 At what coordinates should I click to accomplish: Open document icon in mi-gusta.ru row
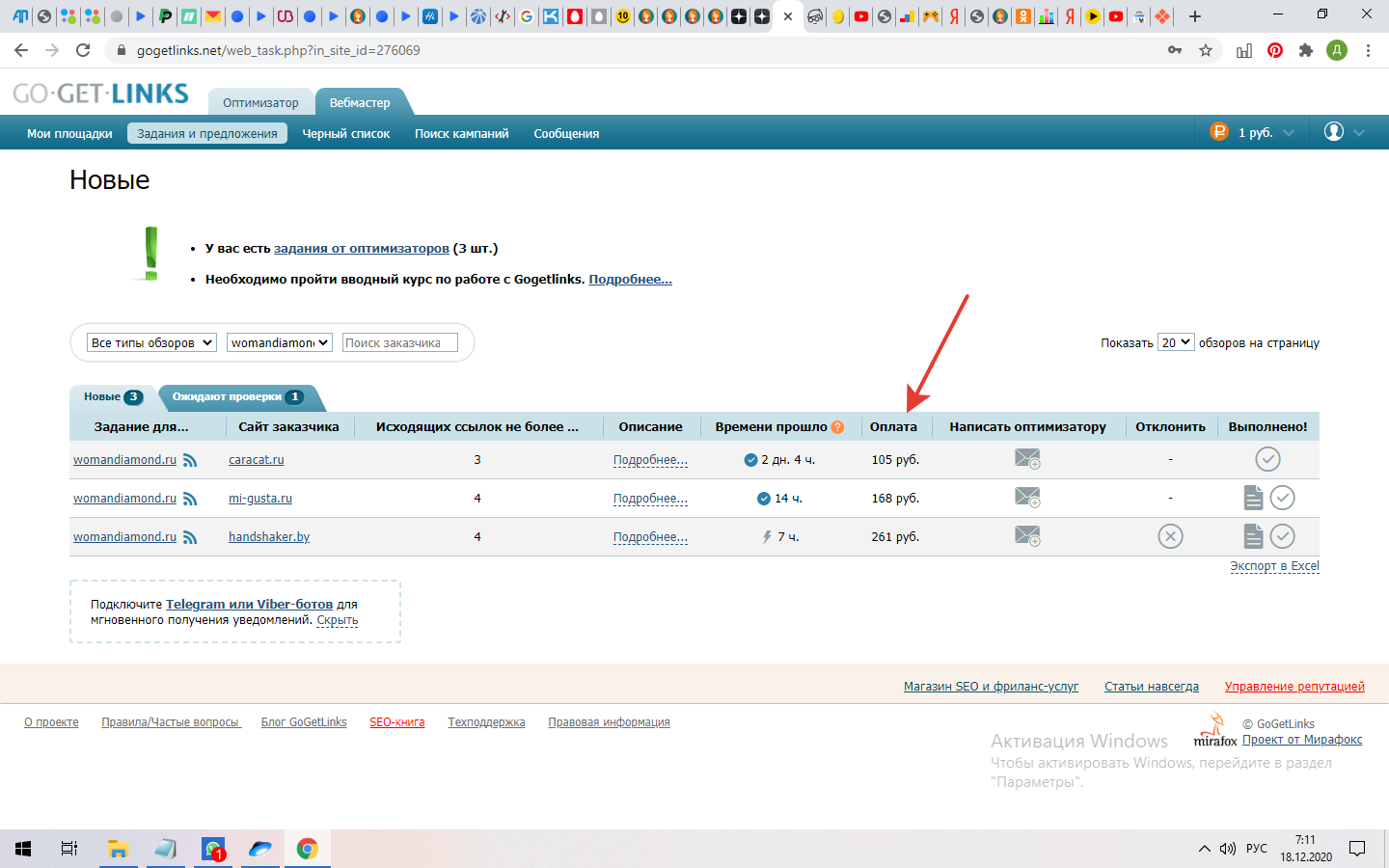pyautogui.click(x=1253, y=498)
